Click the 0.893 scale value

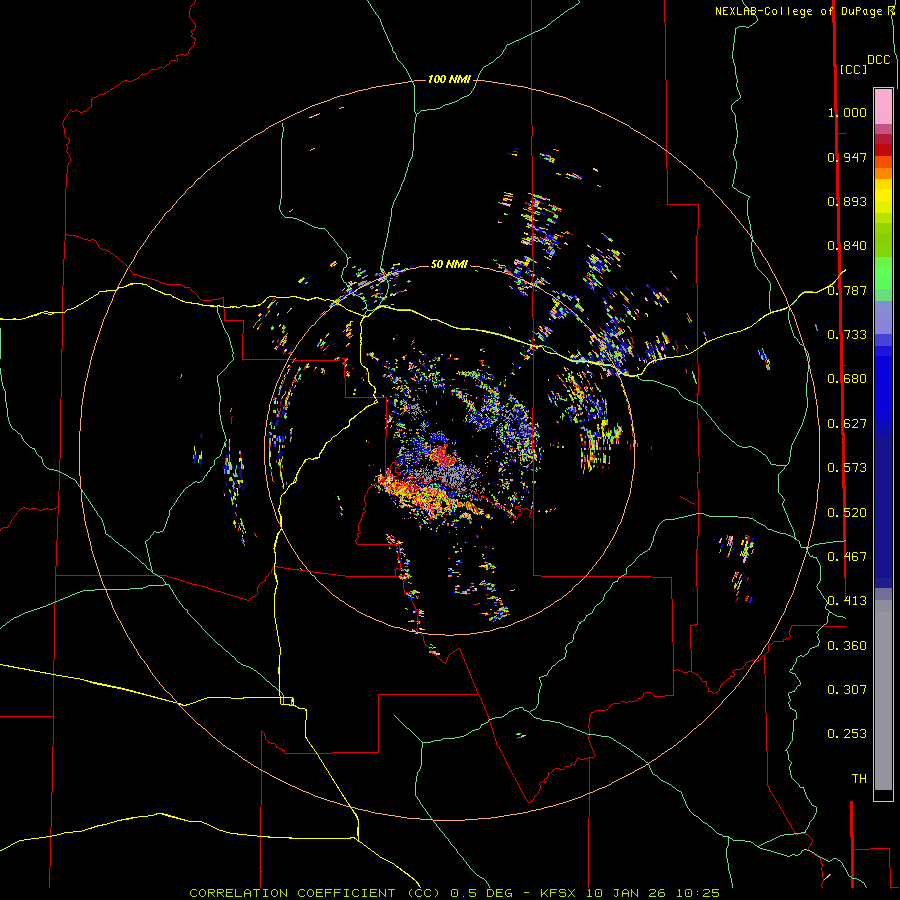(847, 201)
